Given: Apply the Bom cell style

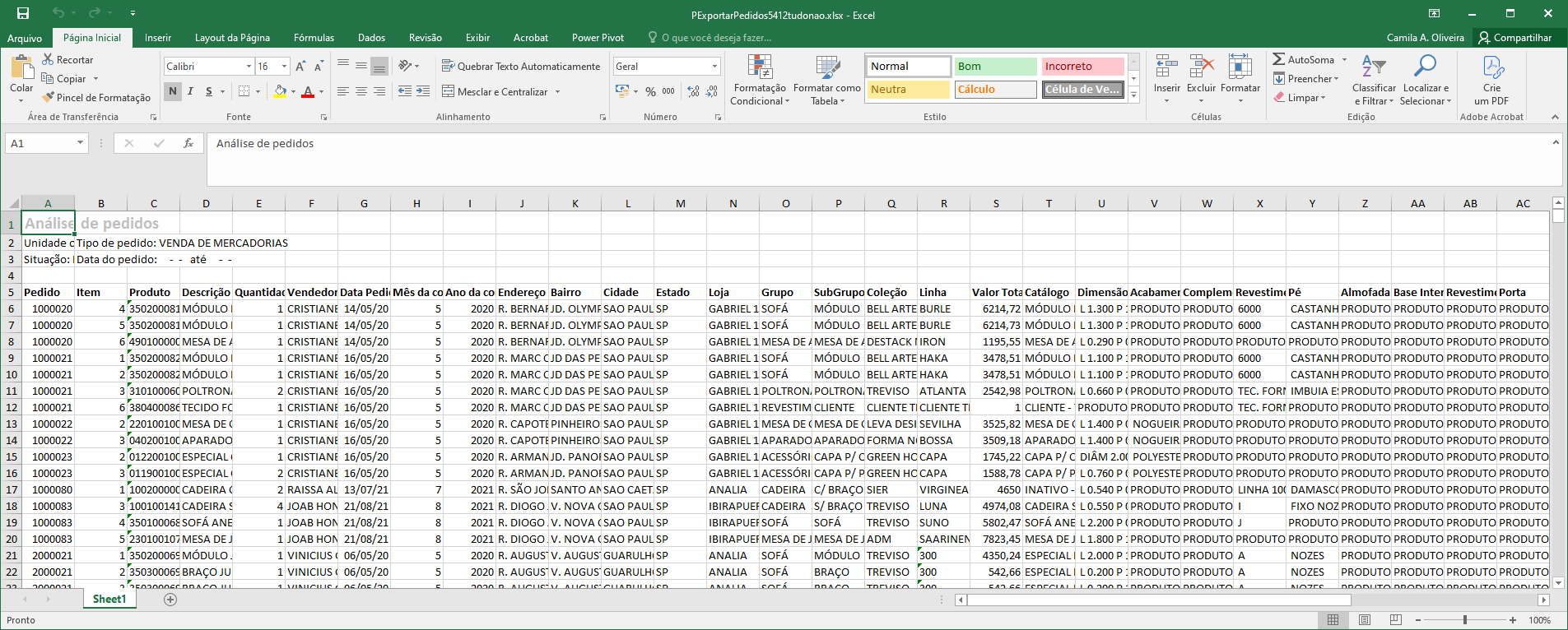Looking at the screenshot, I should pyautogui.click(x=995, y=67).
